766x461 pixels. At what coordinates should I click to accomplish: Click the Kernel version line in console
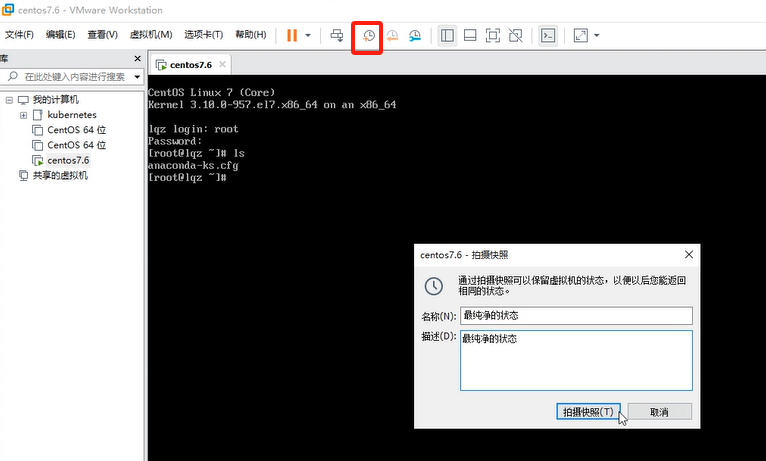click(272, 105)
